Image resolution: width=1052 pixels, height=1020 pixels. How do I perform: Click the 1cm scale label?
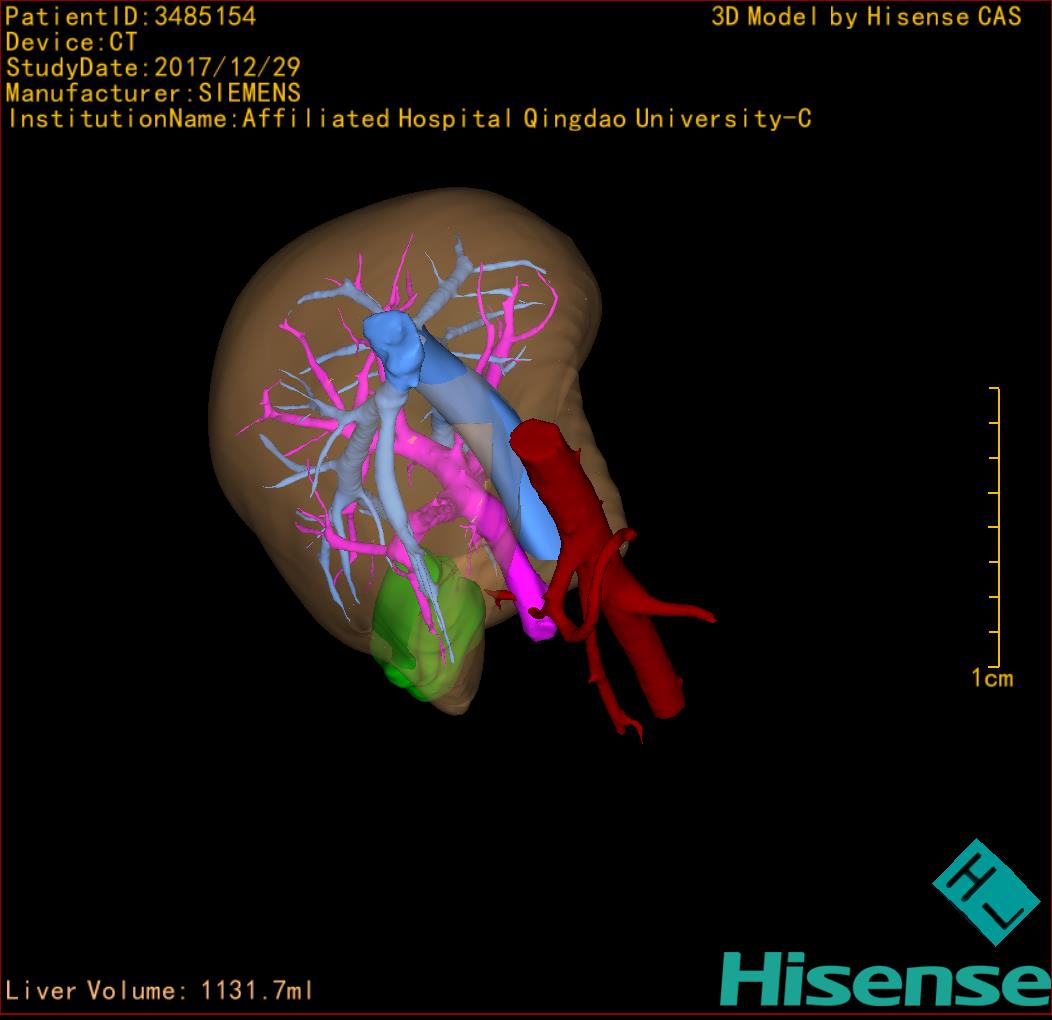tap(991, 679)
